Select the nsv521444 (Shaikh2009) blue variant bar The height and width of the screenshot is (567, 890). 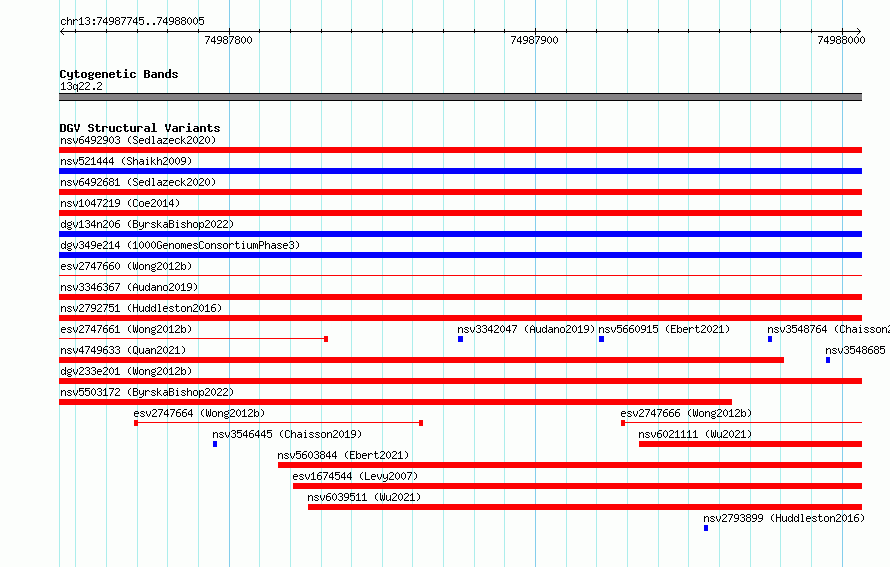(460, 171)
